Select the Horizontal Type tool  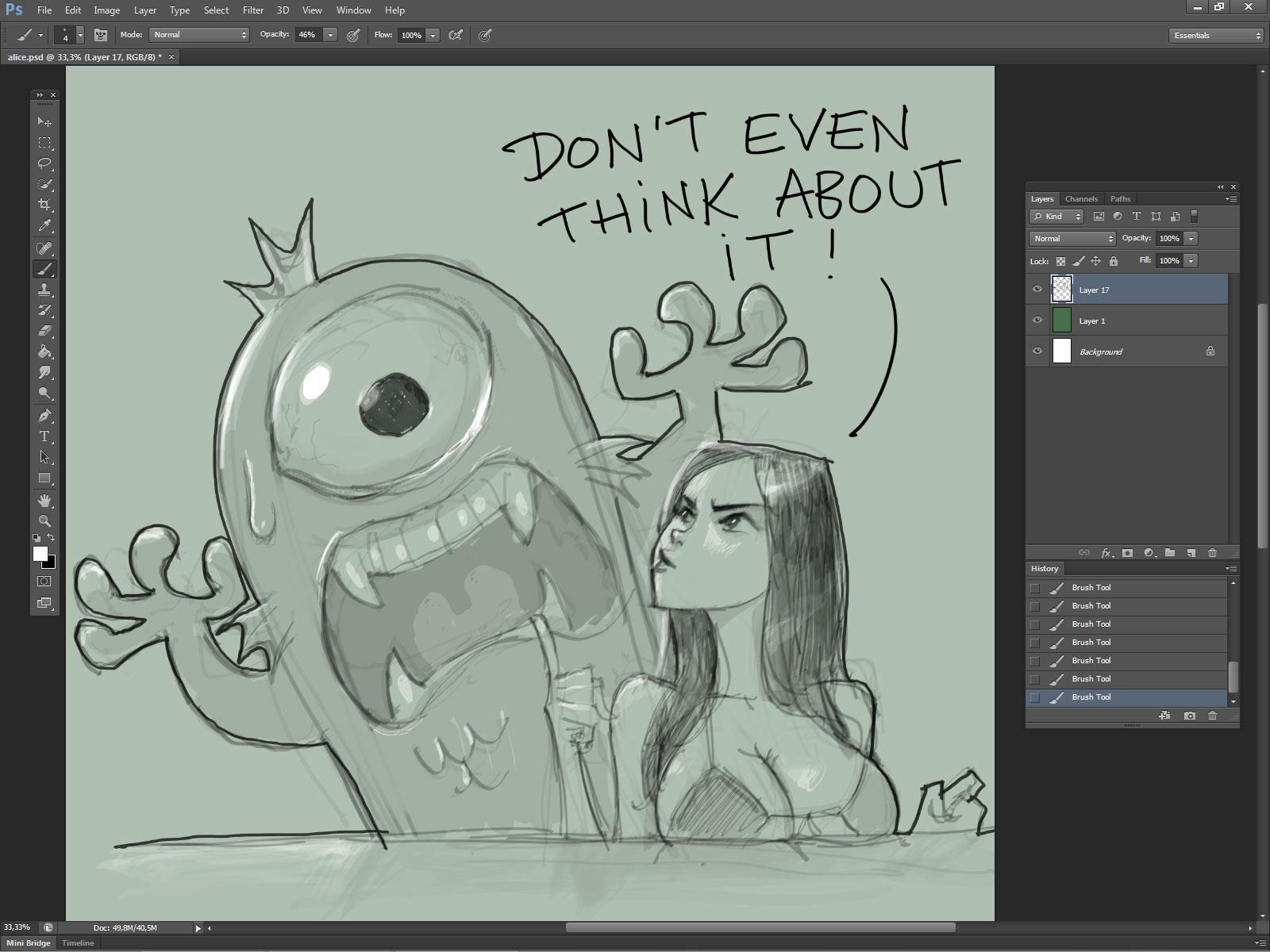[44, 436]
